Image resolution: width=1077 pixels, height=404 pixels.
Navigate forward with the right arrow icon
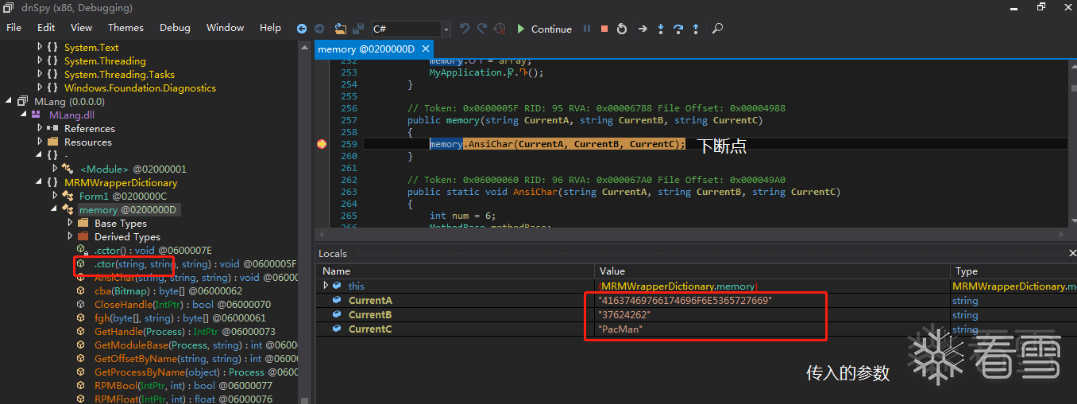319,29
